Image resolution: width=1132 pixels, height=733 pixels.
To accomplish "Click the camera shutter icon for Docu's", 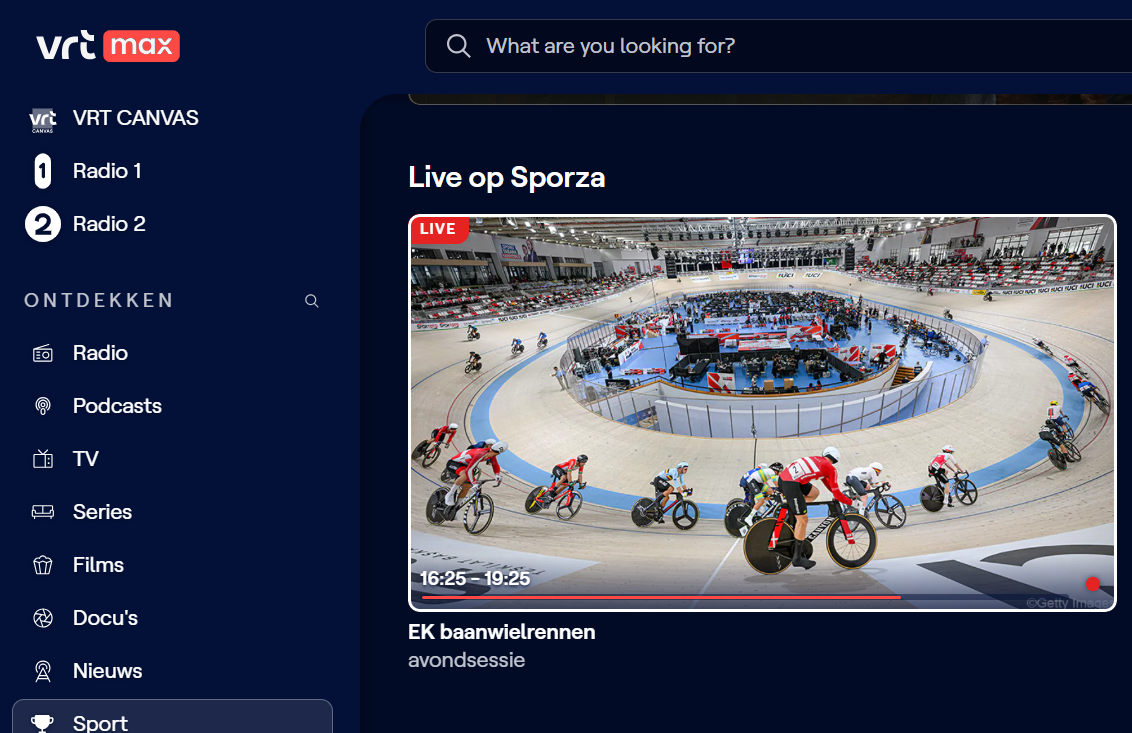I will (43, 618).
